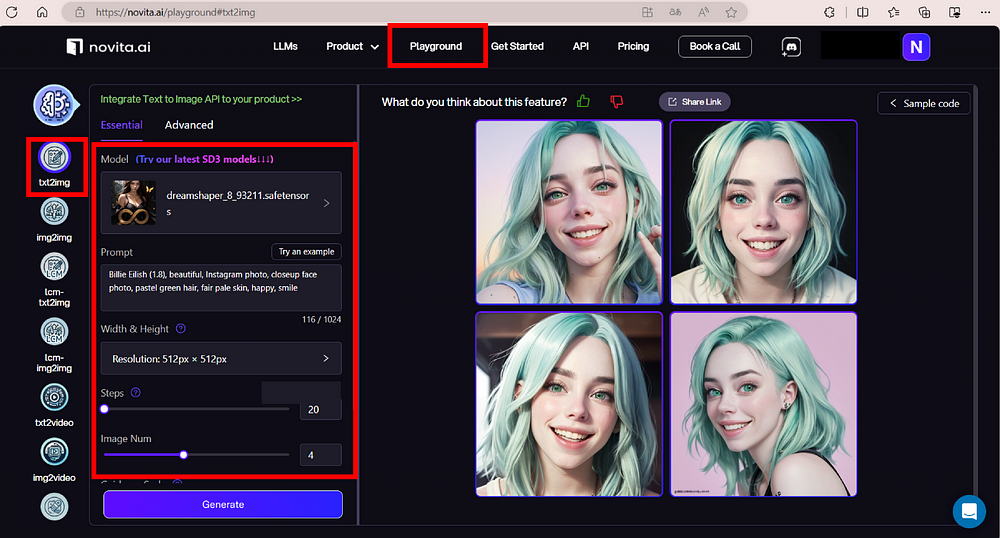Open the Discord community icon
Image resolution: width=1000 pixels, height=538 pixels.
coord(791,47)
